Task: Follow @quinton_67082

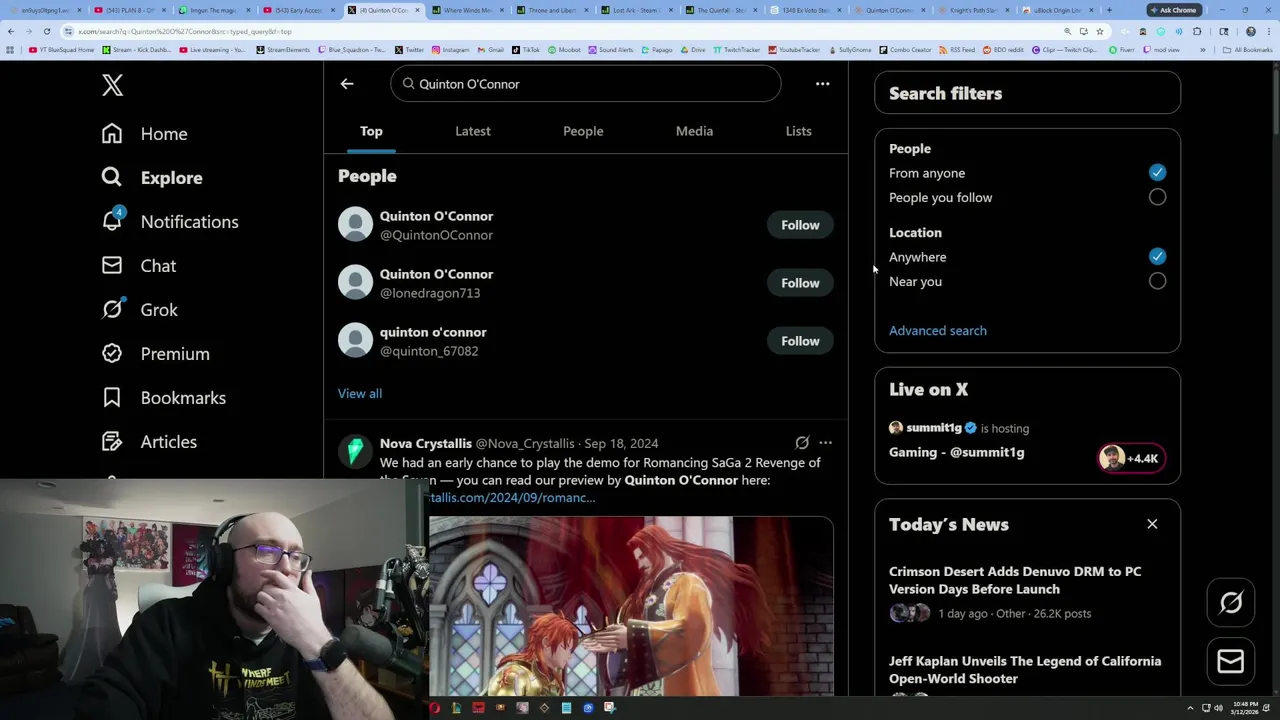Action: coord(800,341)
